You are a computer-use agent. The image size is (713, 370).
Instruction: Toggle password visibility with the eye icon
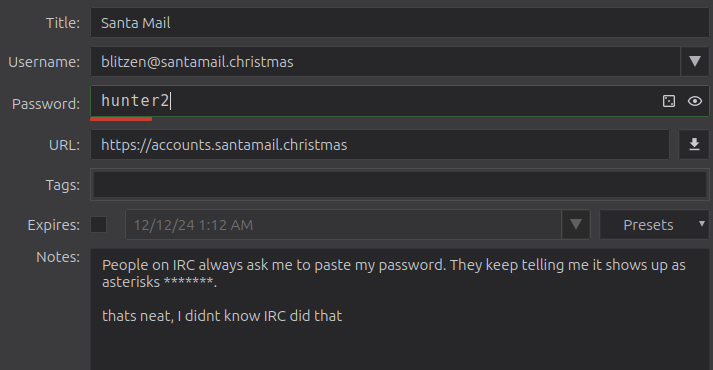tap(694, 101)
